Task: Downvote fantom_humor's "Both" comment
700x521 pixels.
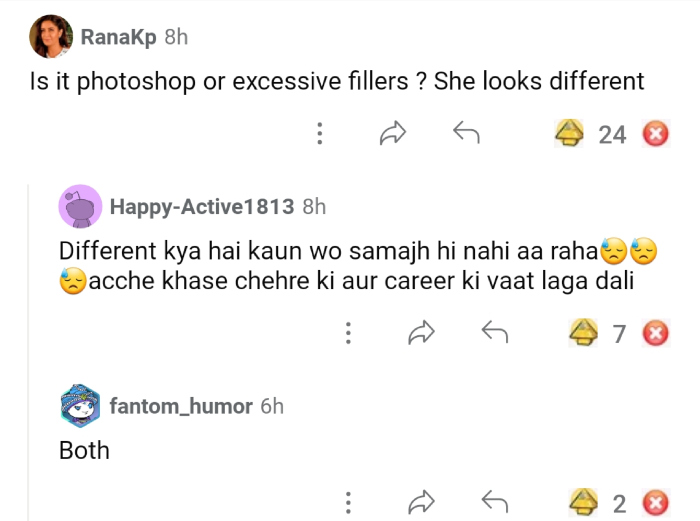Action: point(655,502)
